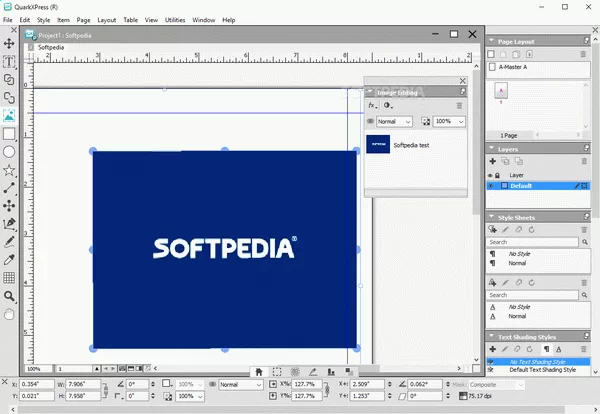Open the Style menu
This screenshot has width=600, height=414.
[x=43, y=20]
